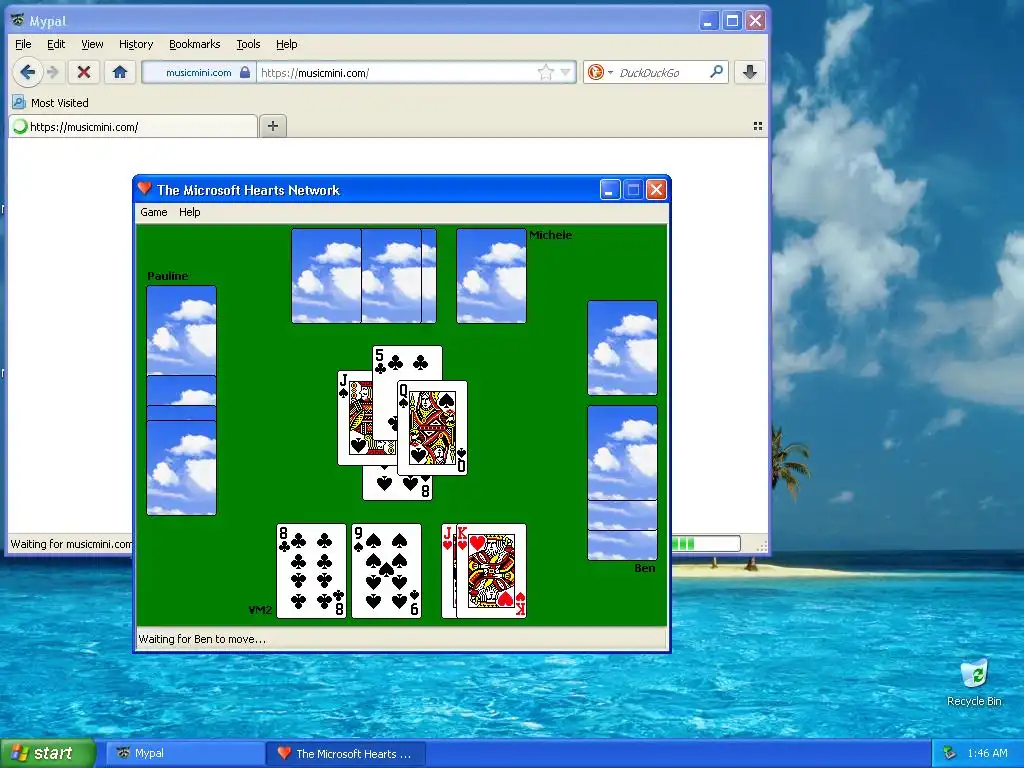Open the Windows Start menu

coord(47,753)
